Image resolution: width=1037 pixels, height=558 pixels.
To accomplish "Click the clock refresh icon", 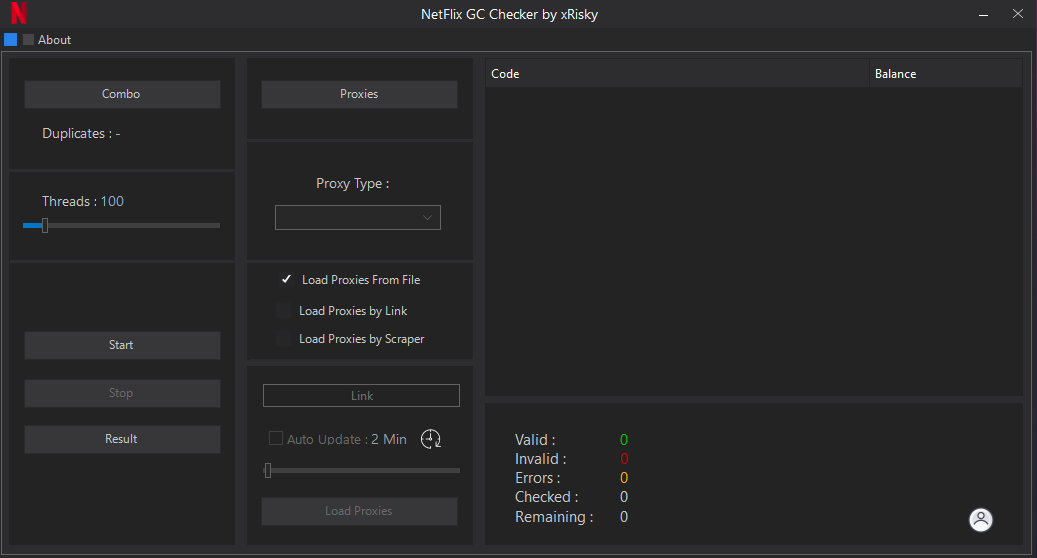I will tap(431, 439).
